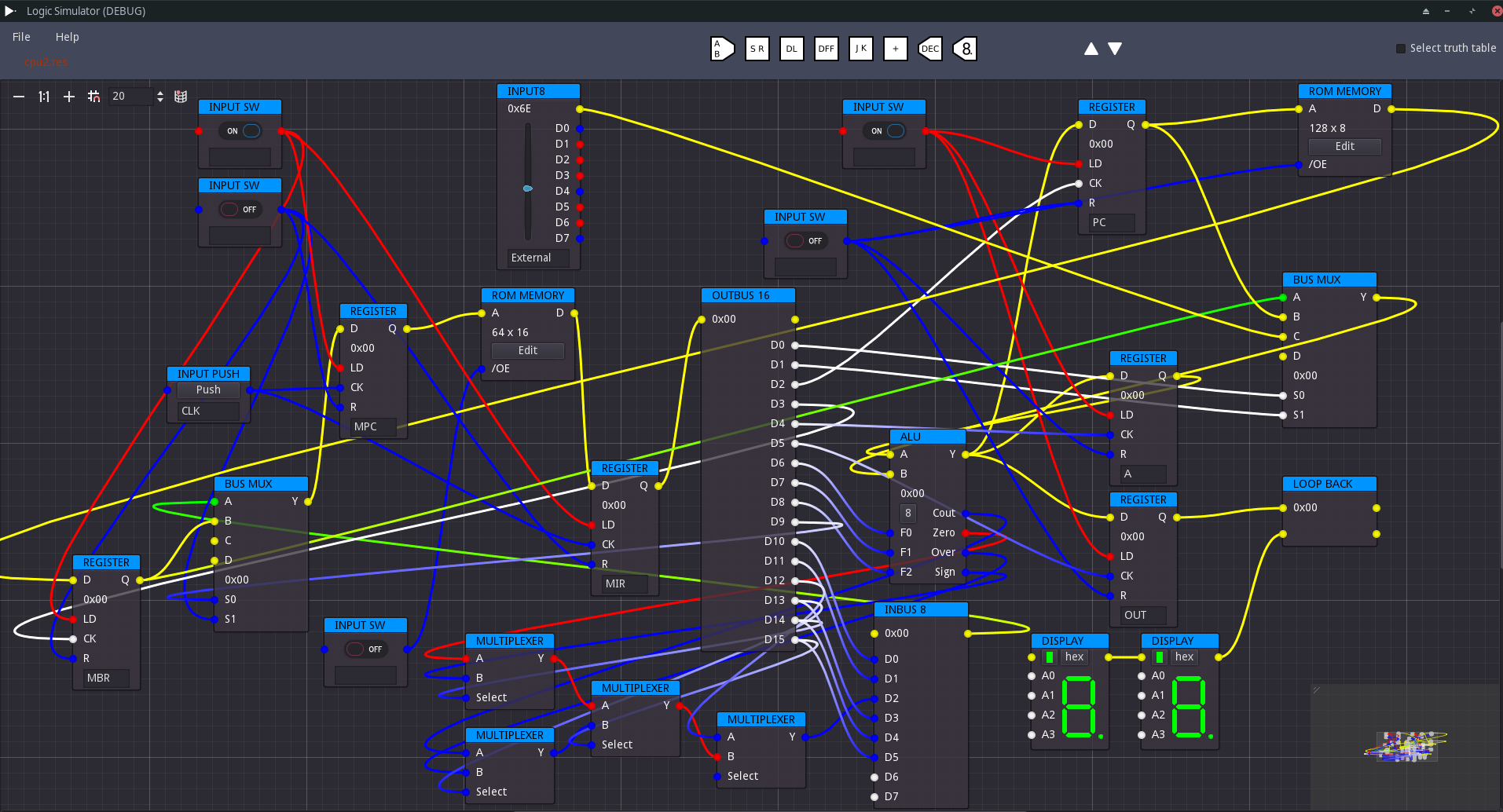Click the snap distance field showing 20
This screenshot has height=812, width=1503.
[130, 97]
